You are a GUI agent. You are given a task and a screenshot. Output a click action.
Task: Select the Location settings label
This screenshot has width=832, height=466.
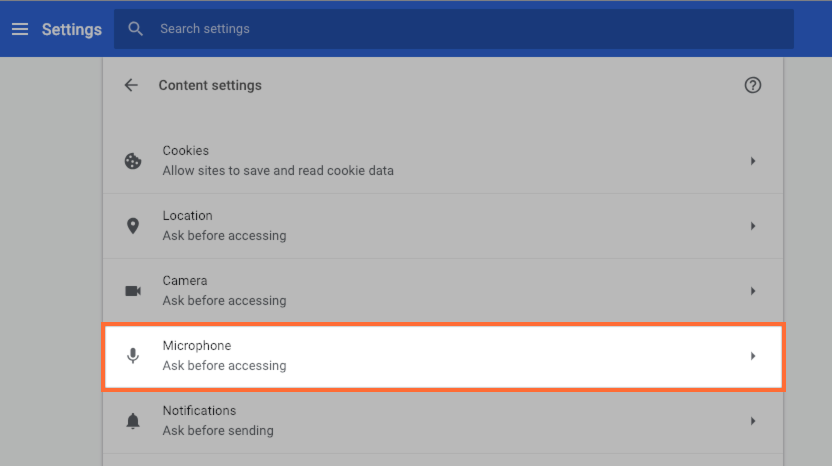coord(188,216)
